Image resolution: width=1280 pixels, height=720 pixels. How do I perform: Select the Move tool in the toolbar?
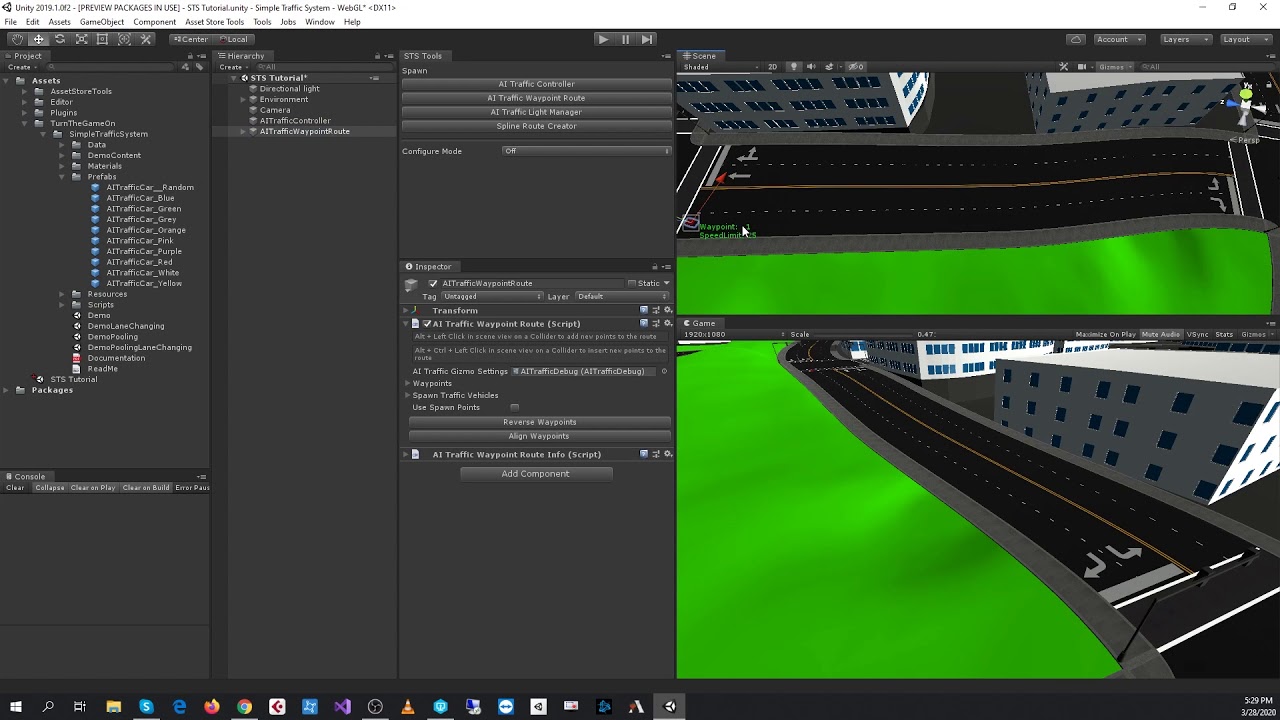pos(38,39)
